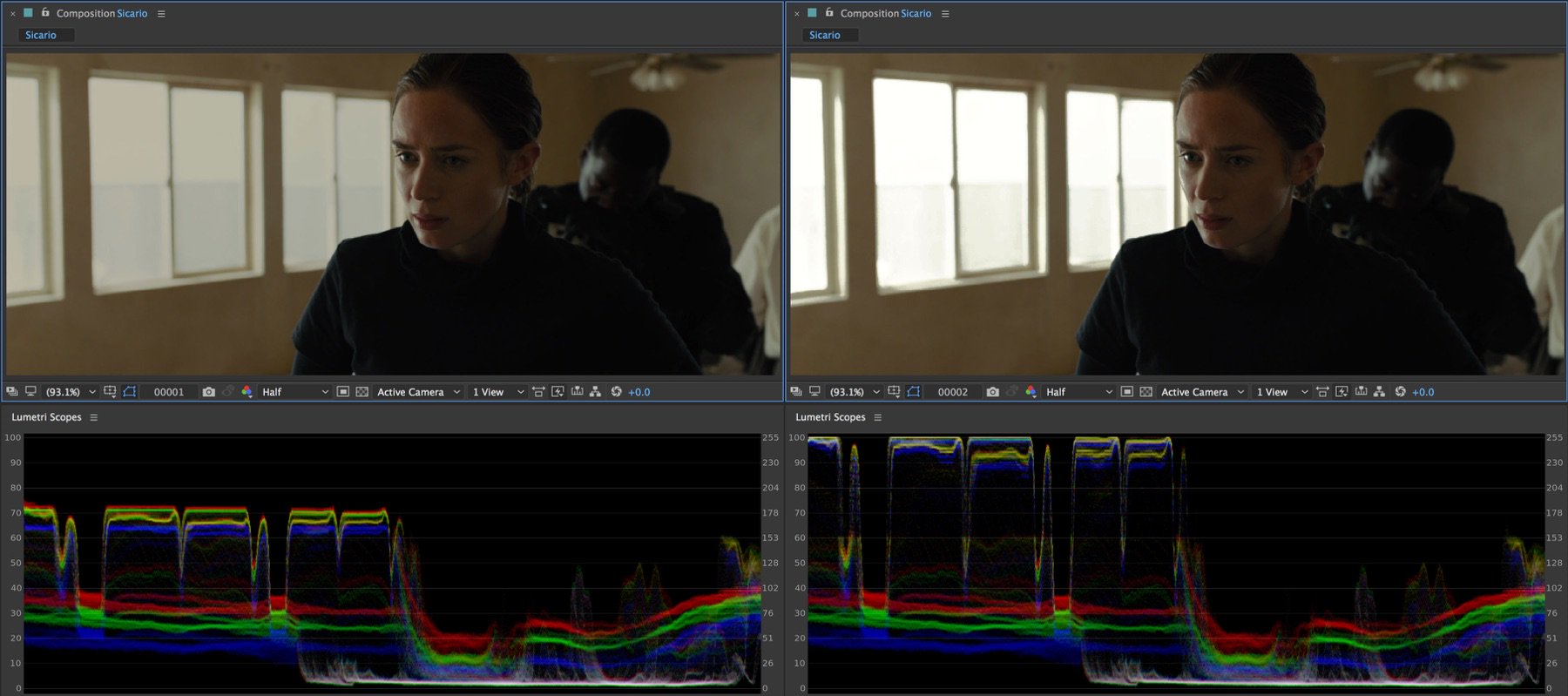The height and width of the screenshot is (696, 1568).
Task: Click the Fast Previews icon in the left viewer
Action: (x=558, y=392)
